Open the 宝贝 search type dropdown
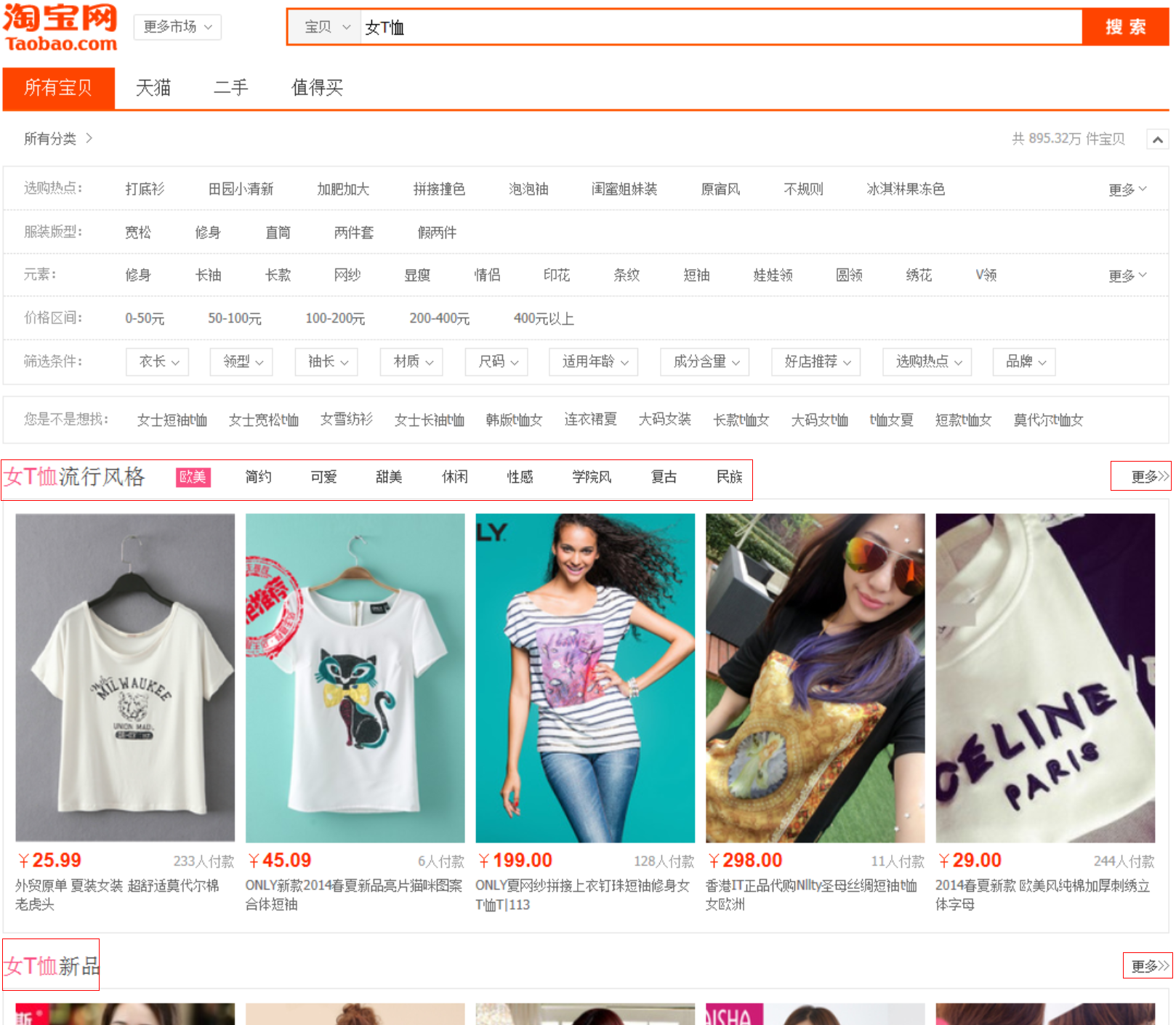This screenshot has height=1025, width=1176. [x=326, y=27]
